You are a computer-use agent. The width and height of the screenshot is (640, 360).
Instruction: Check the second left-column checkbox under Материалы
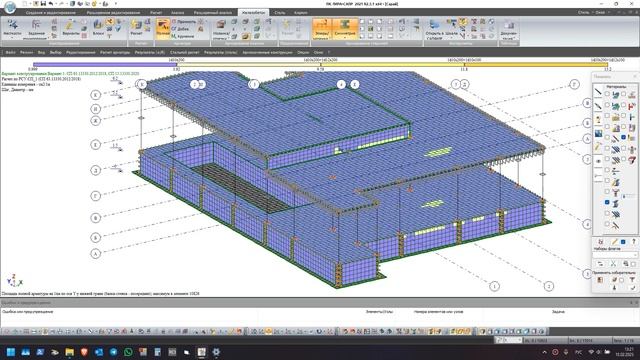607,104
